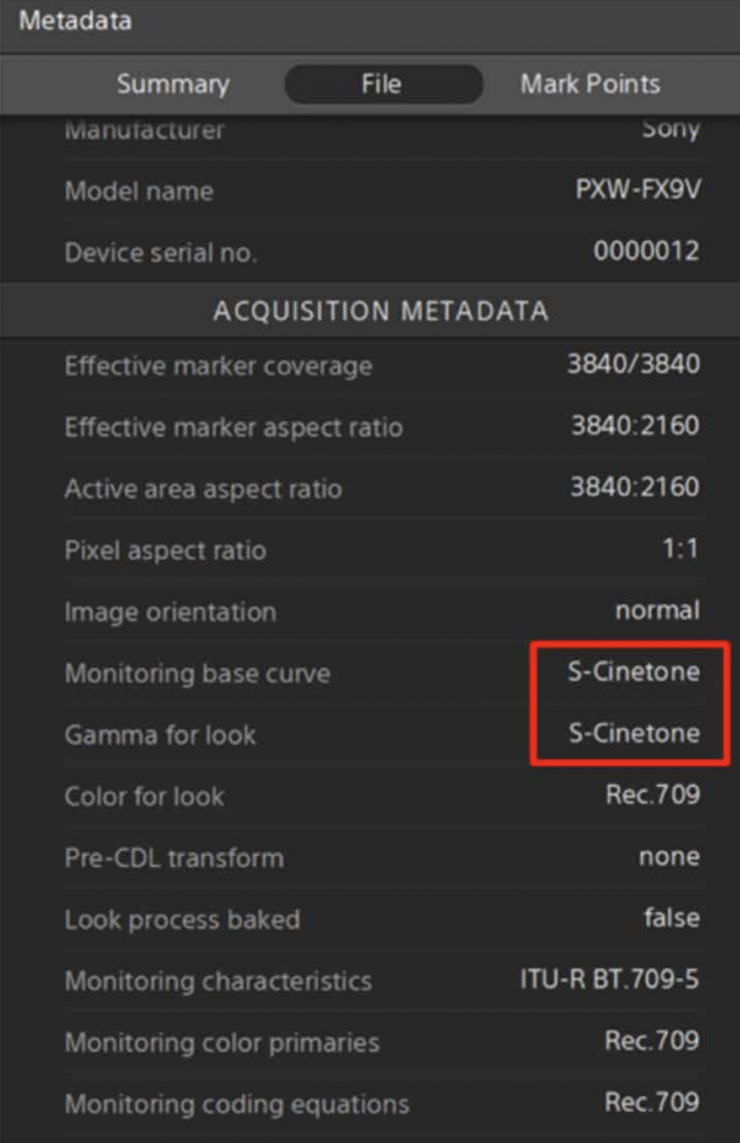Select the File tab
Image resolution: width=740 pixels, height=1143 pixels.
click(x=381, y=84)
